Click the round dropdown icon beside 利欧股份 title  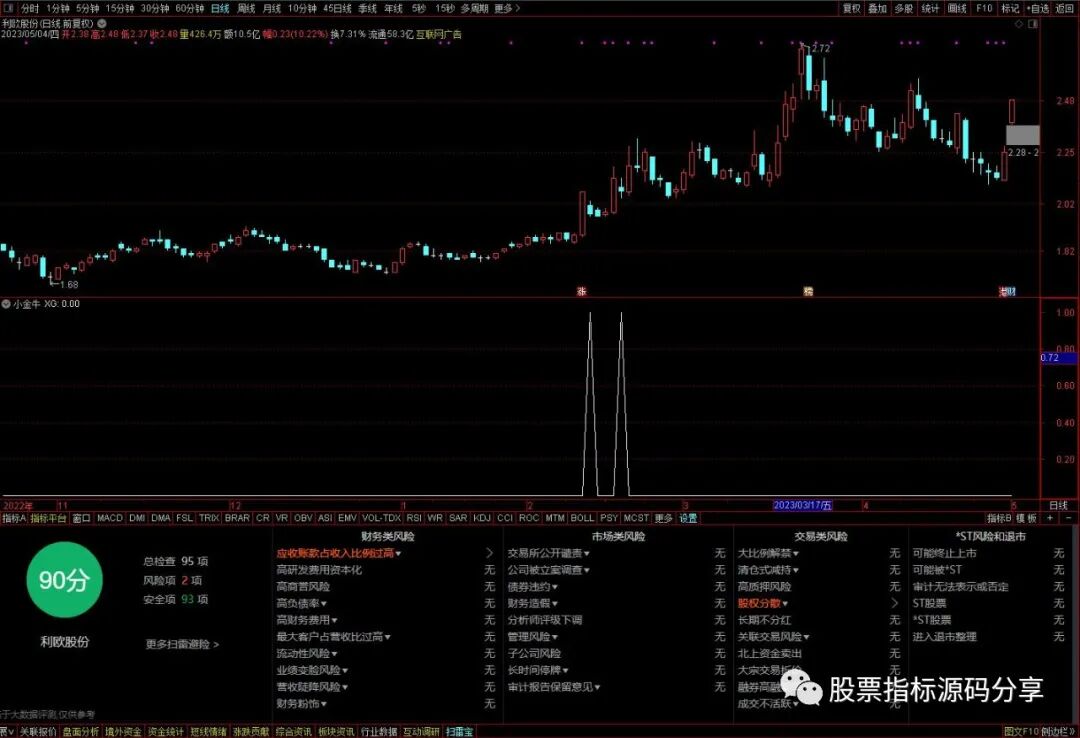click(x=102, y=23)
